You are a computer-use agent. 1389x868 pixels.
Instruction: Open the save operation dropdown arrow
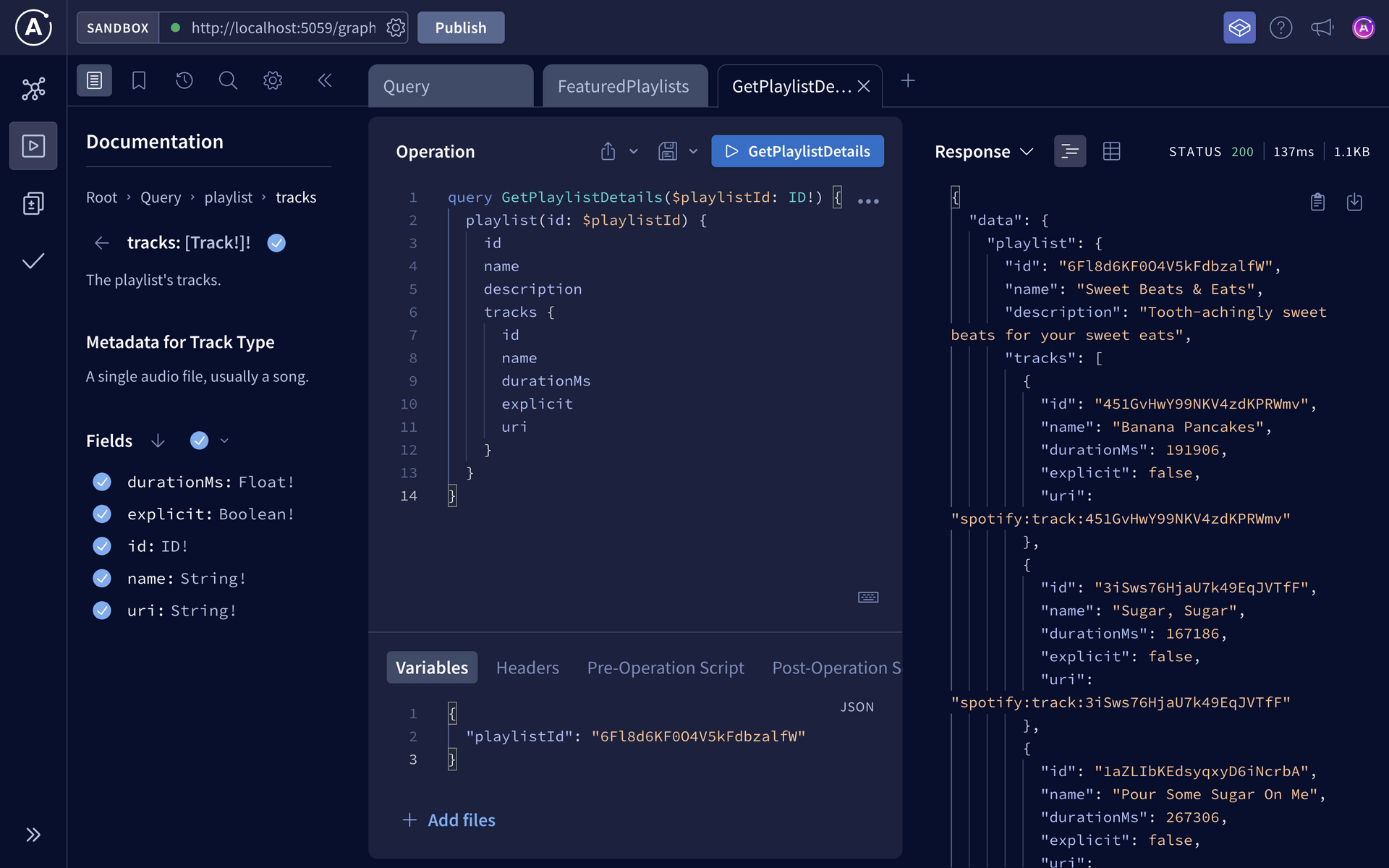pos(694,151)
